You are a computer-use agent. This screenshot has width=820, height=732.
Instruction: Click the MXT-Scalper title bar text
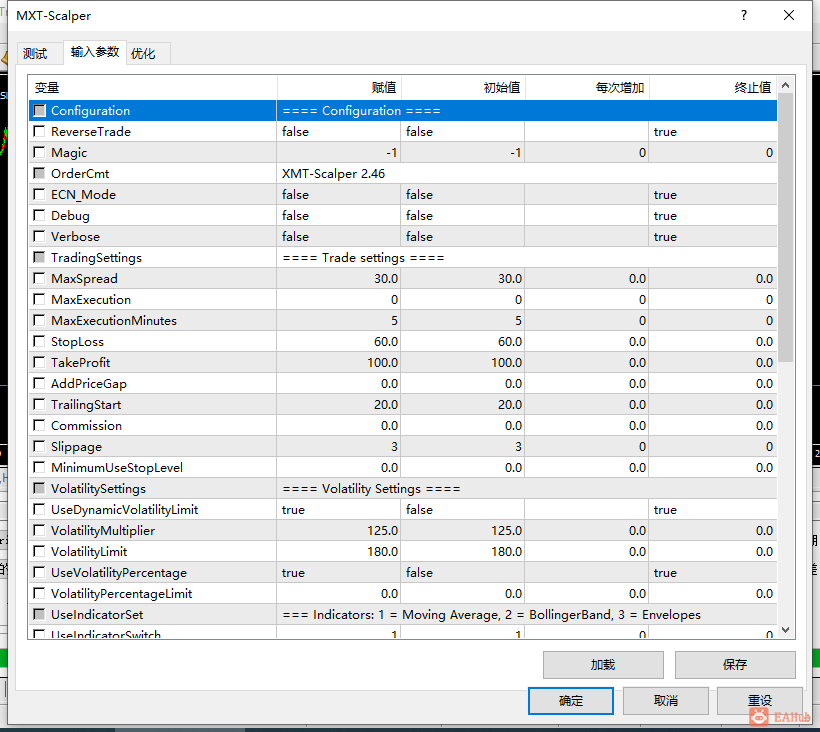[x=53, y=16]
